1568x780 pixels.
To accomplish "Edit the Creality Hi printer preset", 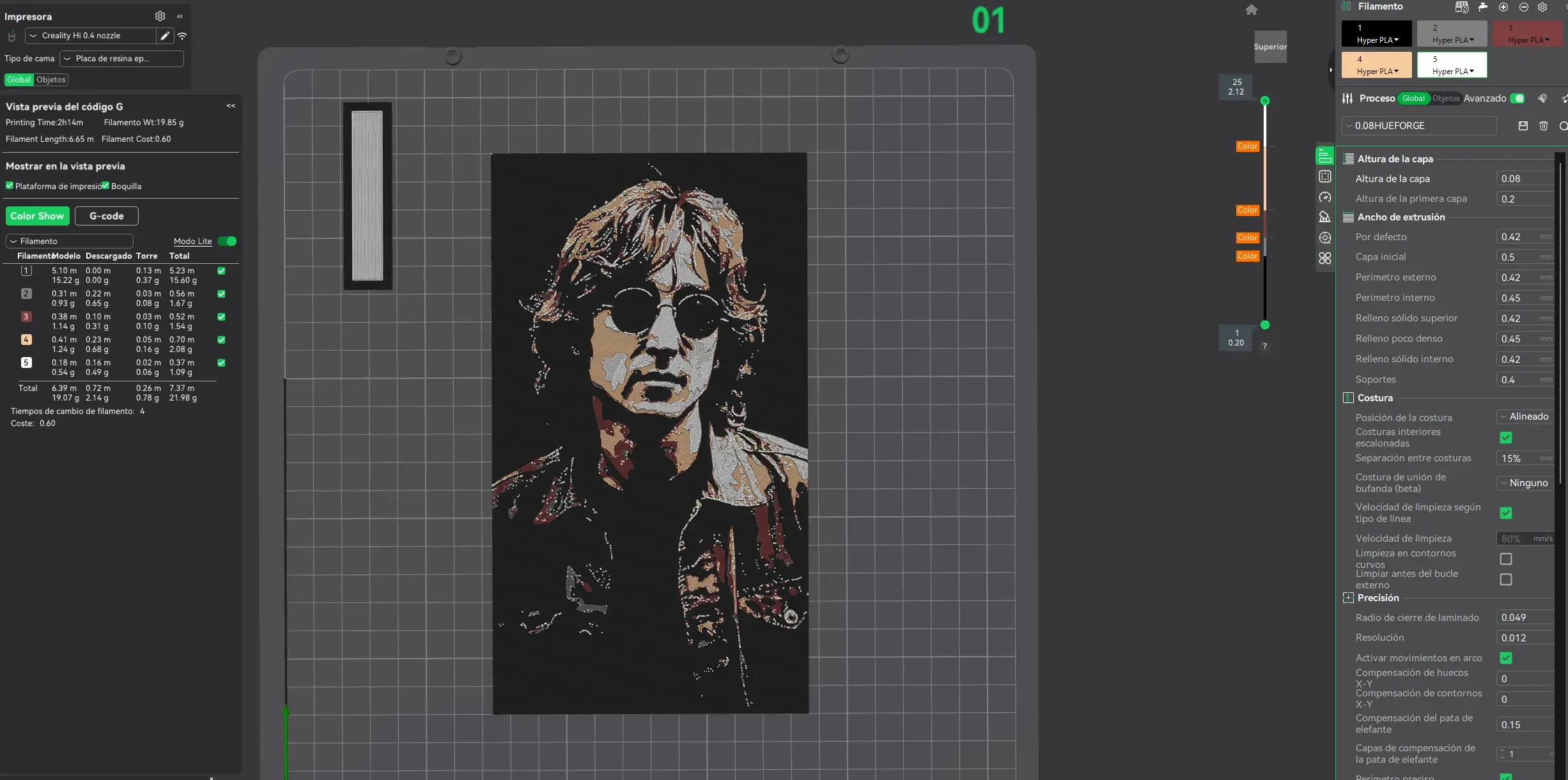I will pyautogui.click(x=165, y=36).
